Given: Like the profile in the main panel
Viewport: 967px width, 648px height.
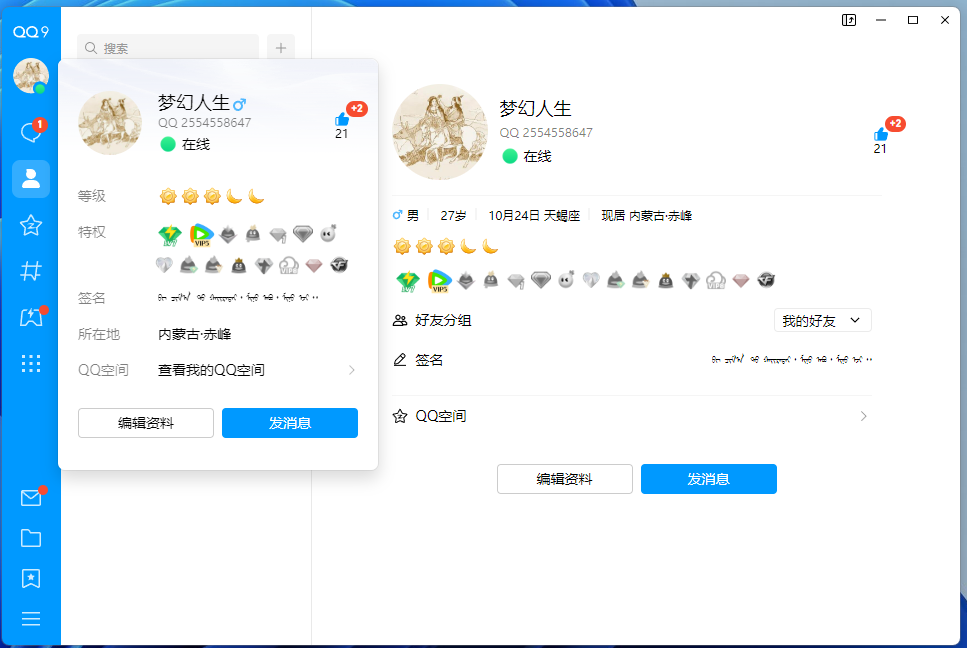Looking at the screenshot, I should [881, 134].
